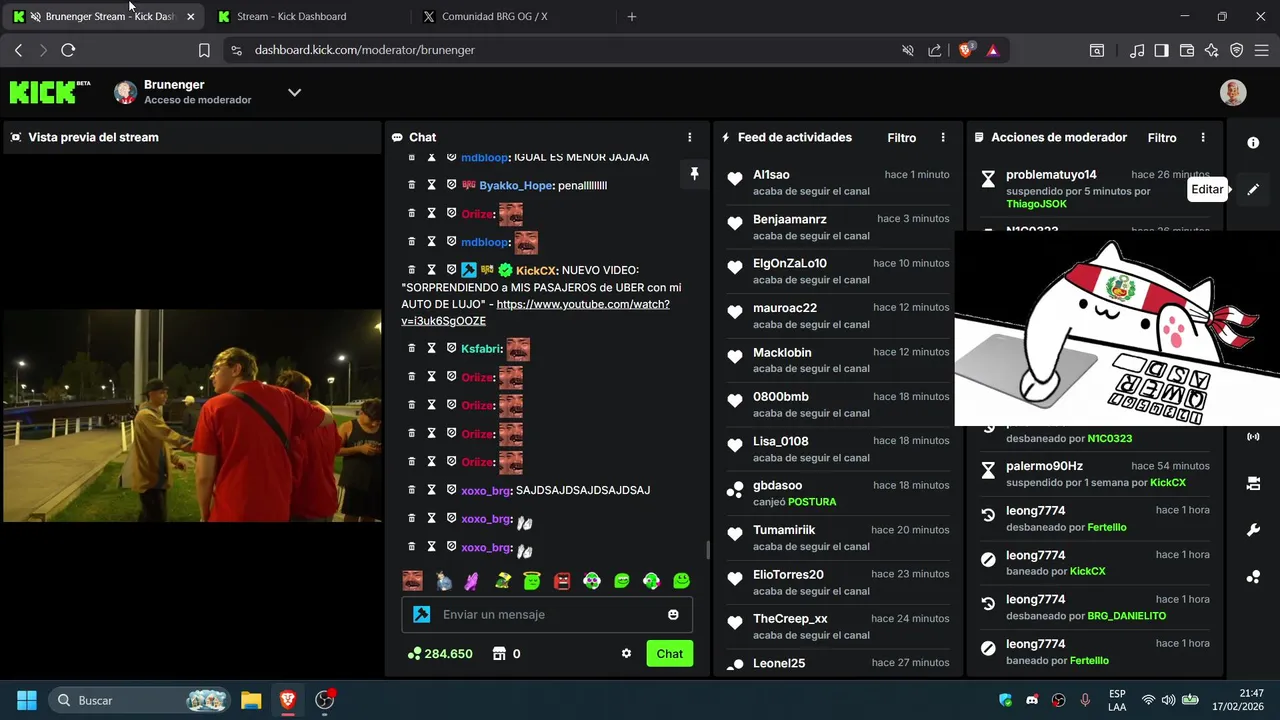Open a new browser tab with plus button
This screenshot has width=1280, height=720.
pyautogui.click(x=631, y=17)
